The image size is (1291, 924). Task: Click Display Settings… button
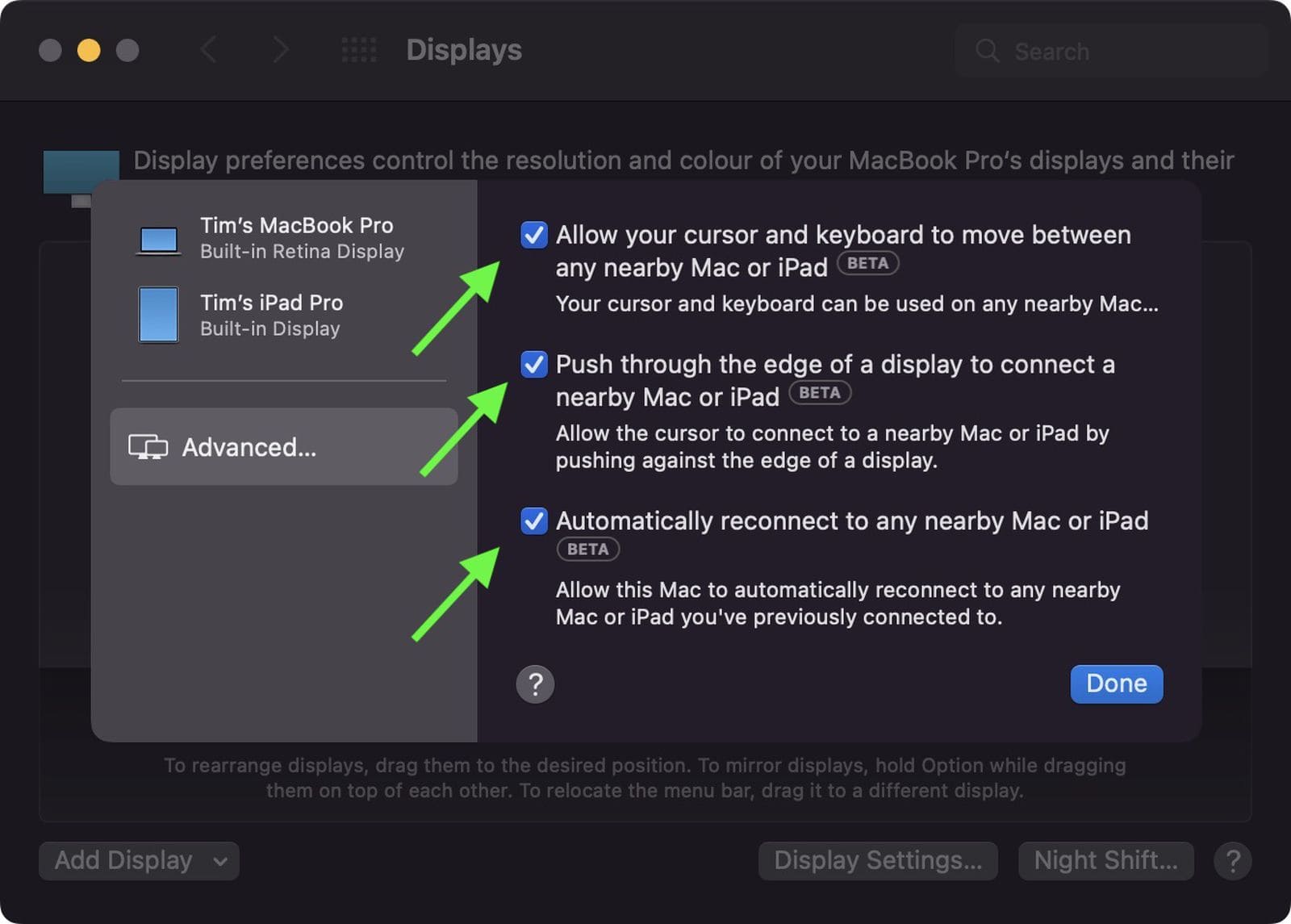[x=878, y=860]
